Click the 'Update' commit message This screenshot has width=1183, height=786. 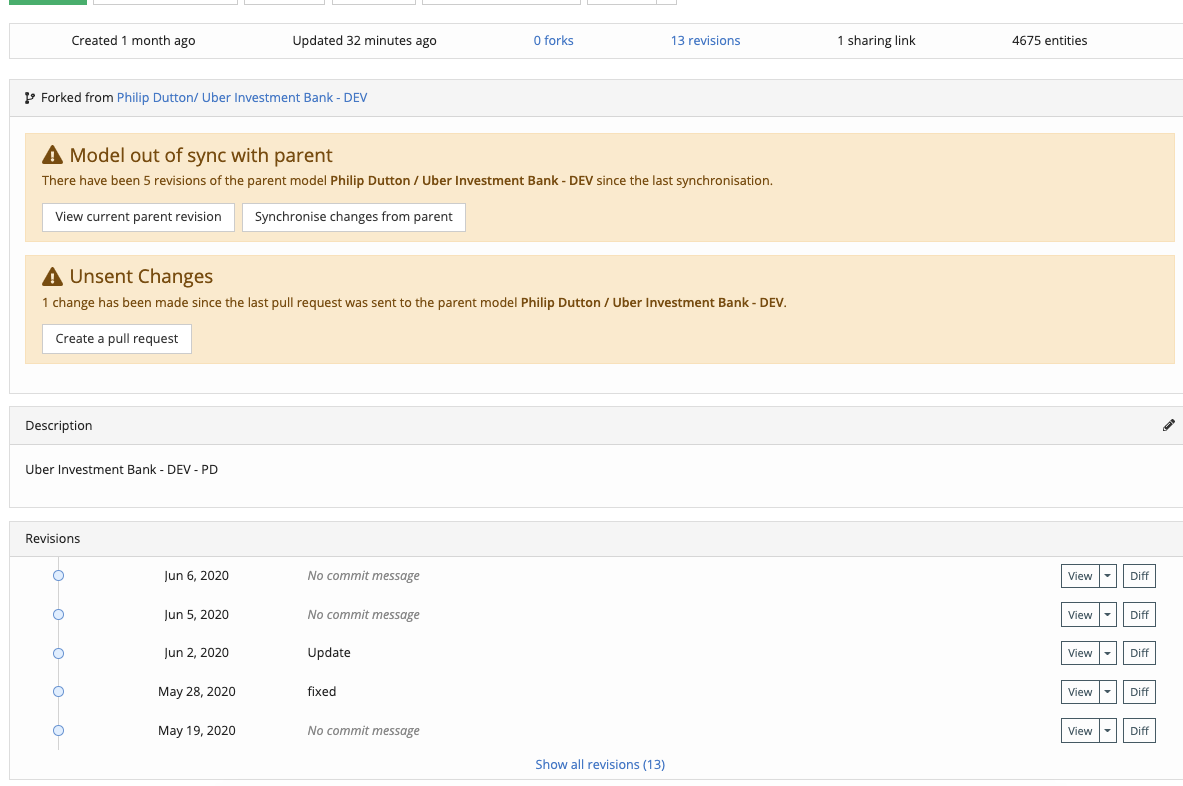pyautogui.click(x=329, y=653)
